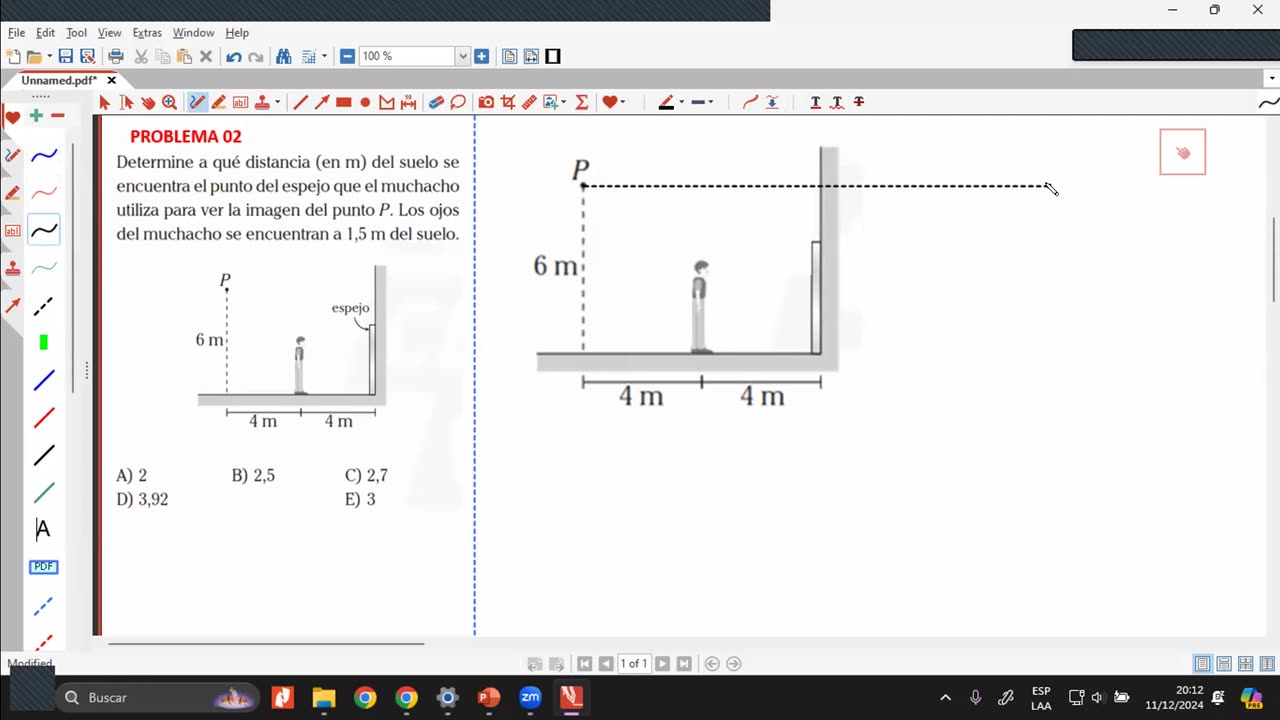Select the Rectangle shape tool
Image resolution: width=1280 pixels, height=720 pixels.
pyautogui.click(x=344, y=102)
